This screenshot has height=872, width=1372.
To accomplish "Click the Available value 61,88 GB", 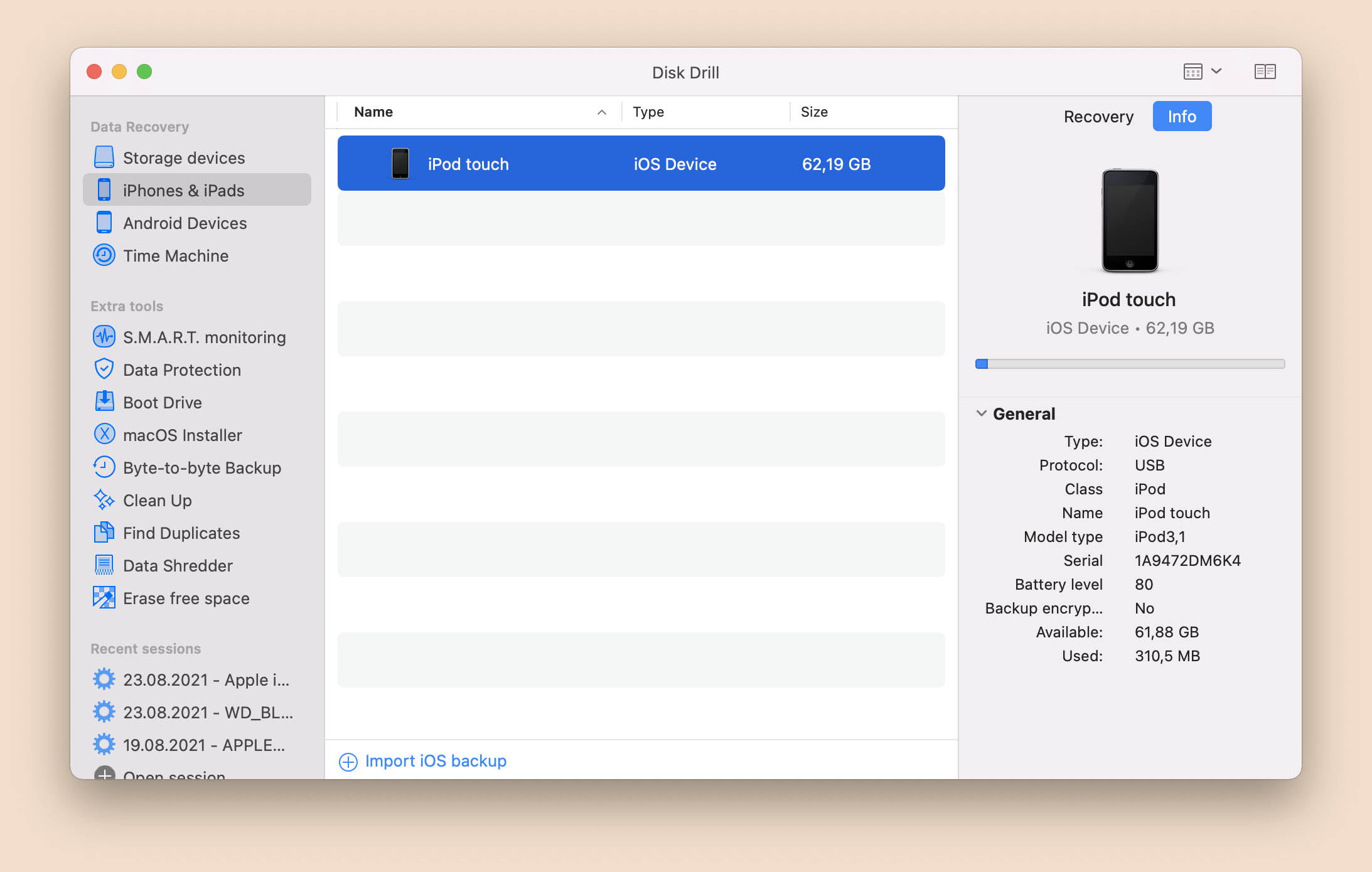I will click(1167, 632).
